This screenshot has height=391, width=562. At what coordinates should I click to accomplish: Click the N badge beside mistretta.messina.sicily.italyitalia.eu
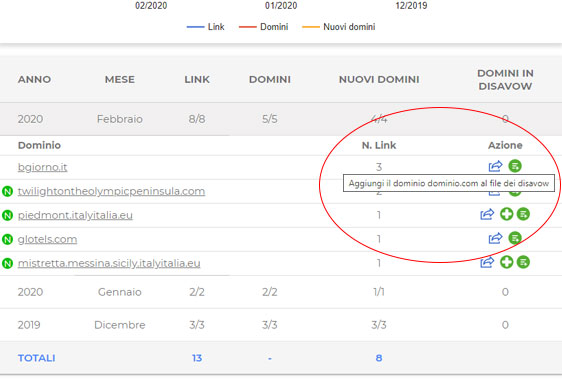tap(8, 263)
